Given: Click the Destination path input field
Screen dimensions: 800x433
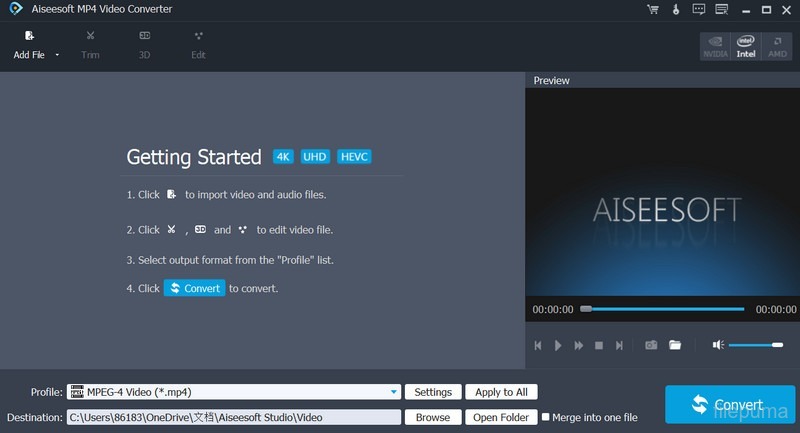Looking at the screenshot, I should pyautogui.click(x=233, y=417).
